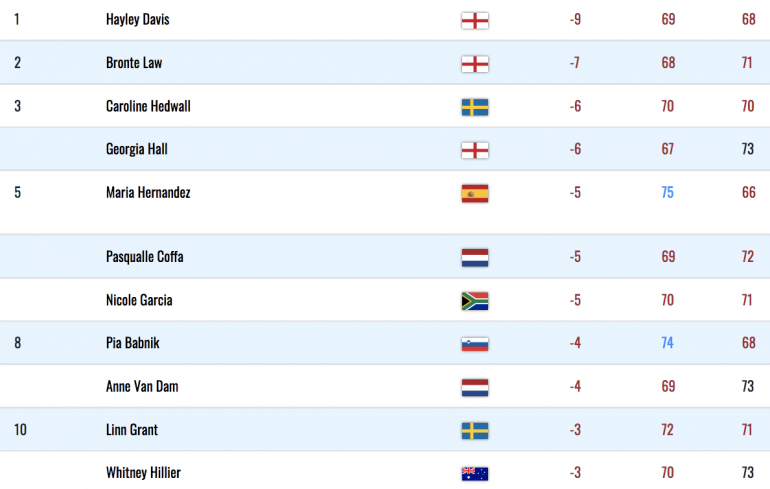Click Slovenia flag for Pia Babnik
770x489 pixels.
[475, 344]
